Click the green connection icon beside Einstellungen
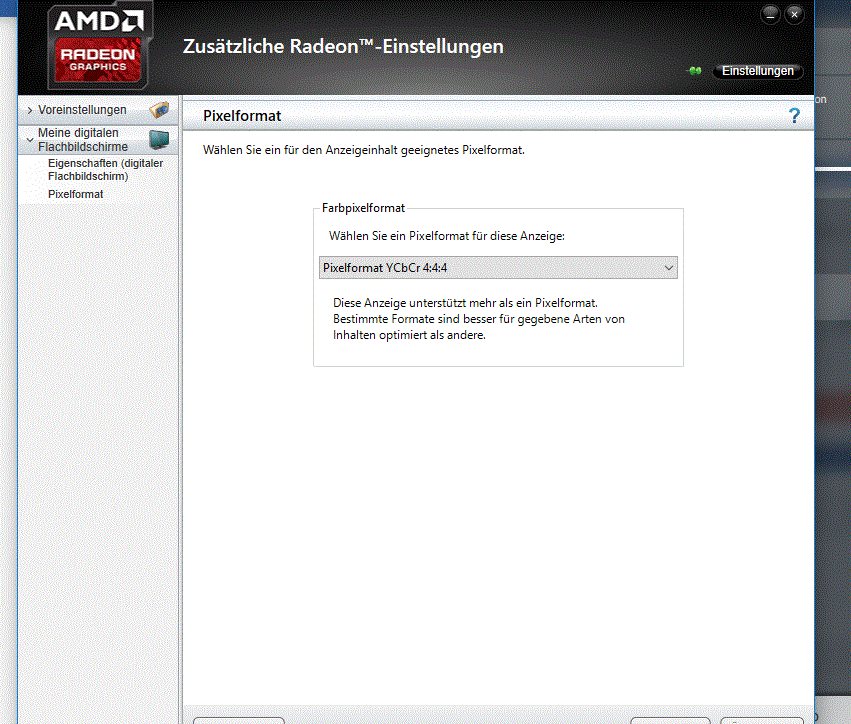Viewport: 851px width, 724px height. click(x=695, y=71)
